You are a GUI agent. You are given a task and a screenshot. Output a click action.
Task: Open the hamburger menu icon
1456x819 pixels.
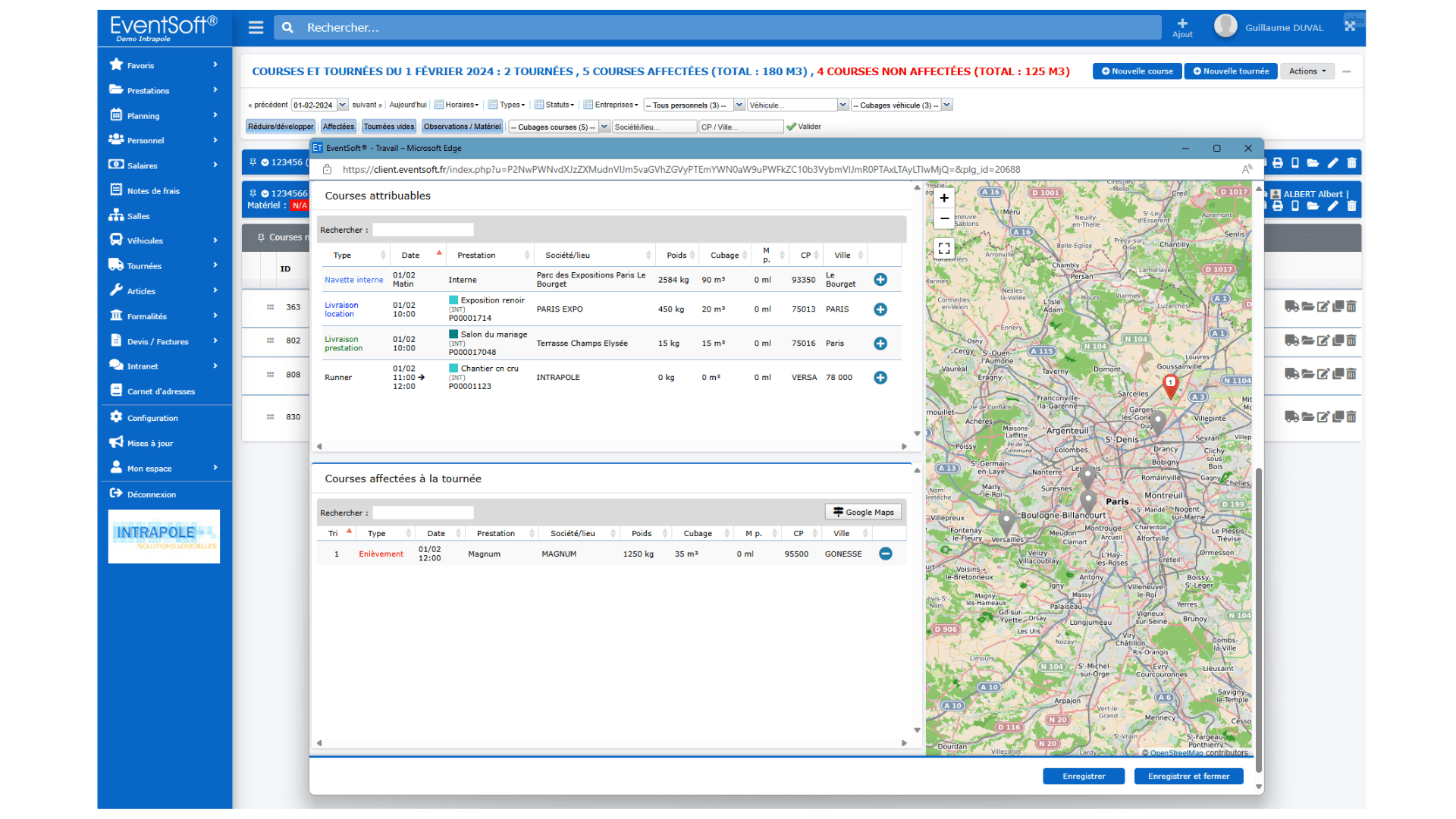[x=256, y=27]
